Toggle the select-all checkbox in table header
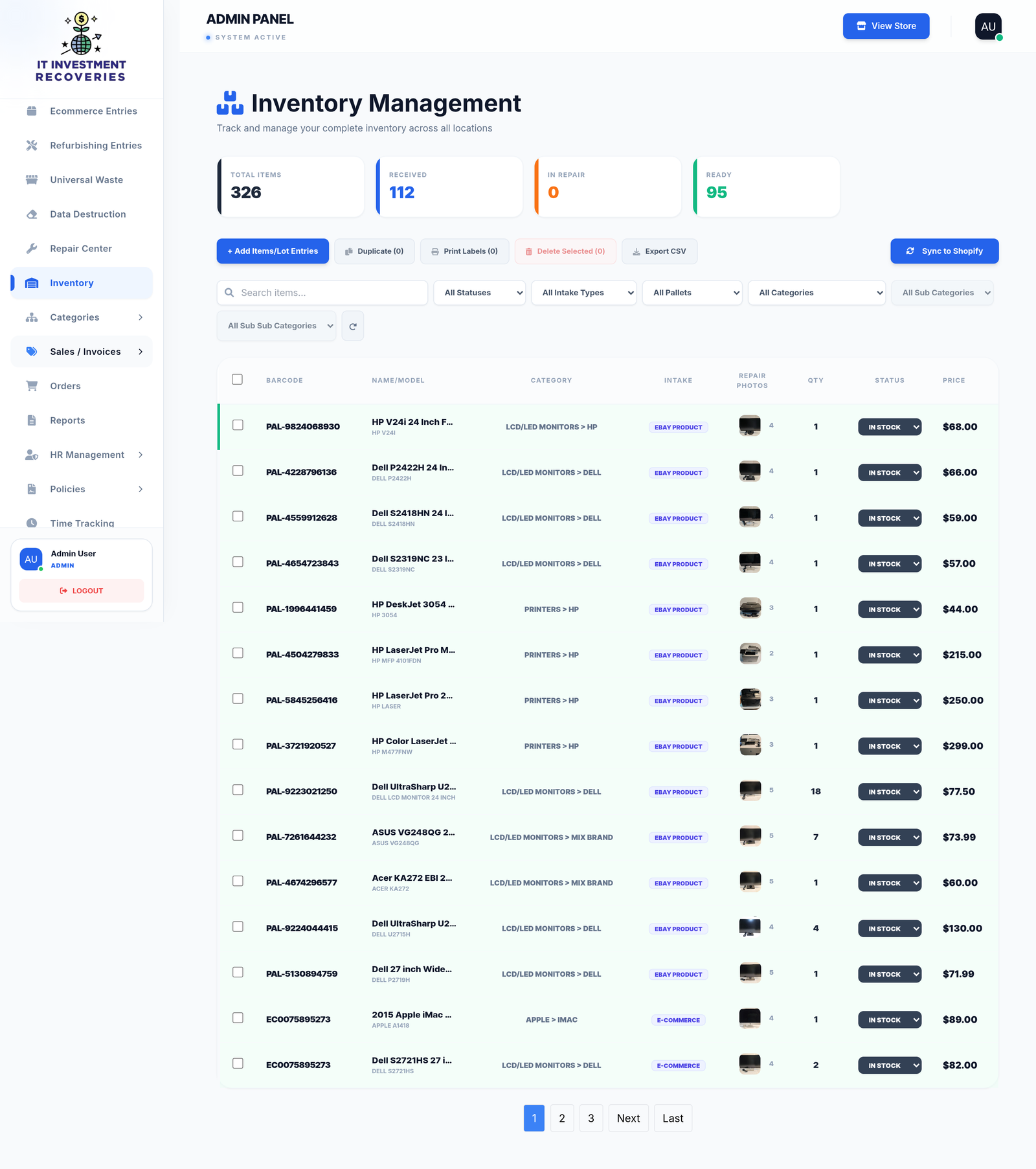 238,380
